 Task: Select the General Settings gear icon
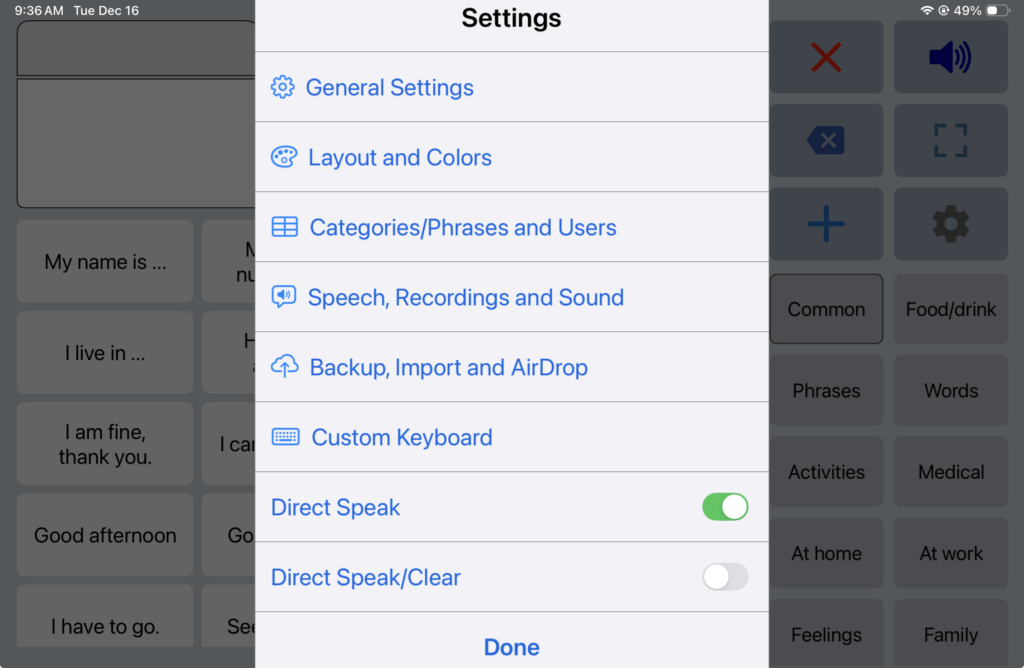[x=284, y=87]
